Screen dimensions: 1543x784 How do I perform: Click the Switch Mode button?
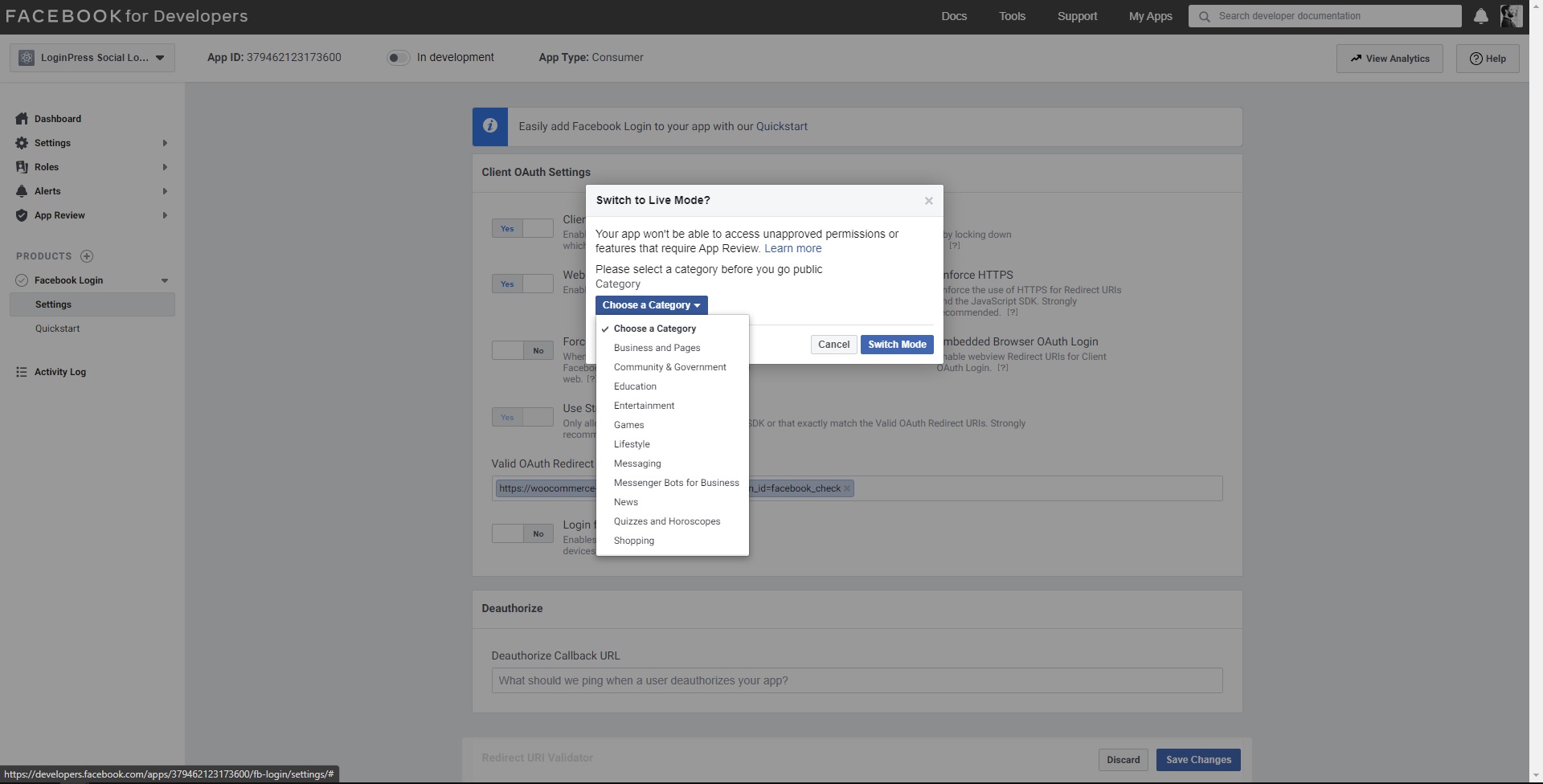[x=897, y=345]
